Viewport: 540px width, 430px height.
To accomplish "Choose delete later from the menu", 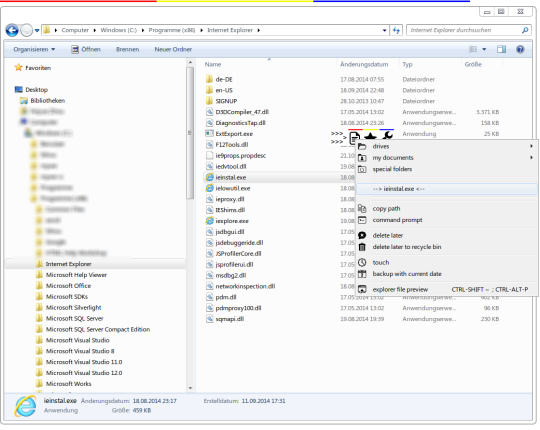I will pyautogui.click(x=447, y=235).
